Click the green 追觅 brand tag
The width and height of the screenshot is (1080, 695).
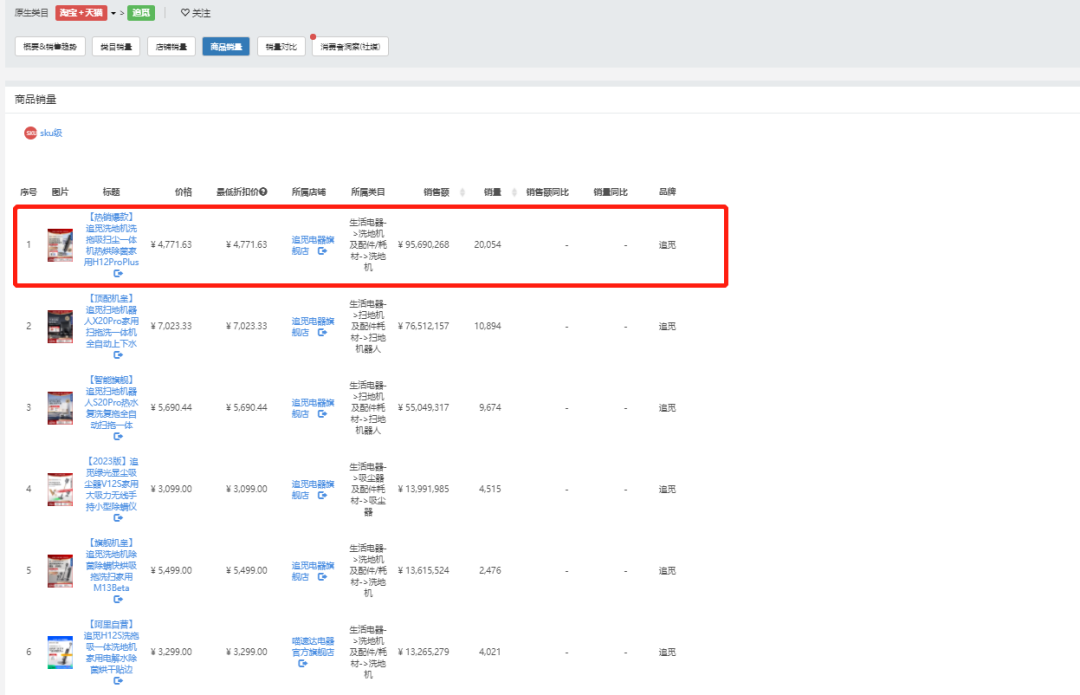coord(141,13)
